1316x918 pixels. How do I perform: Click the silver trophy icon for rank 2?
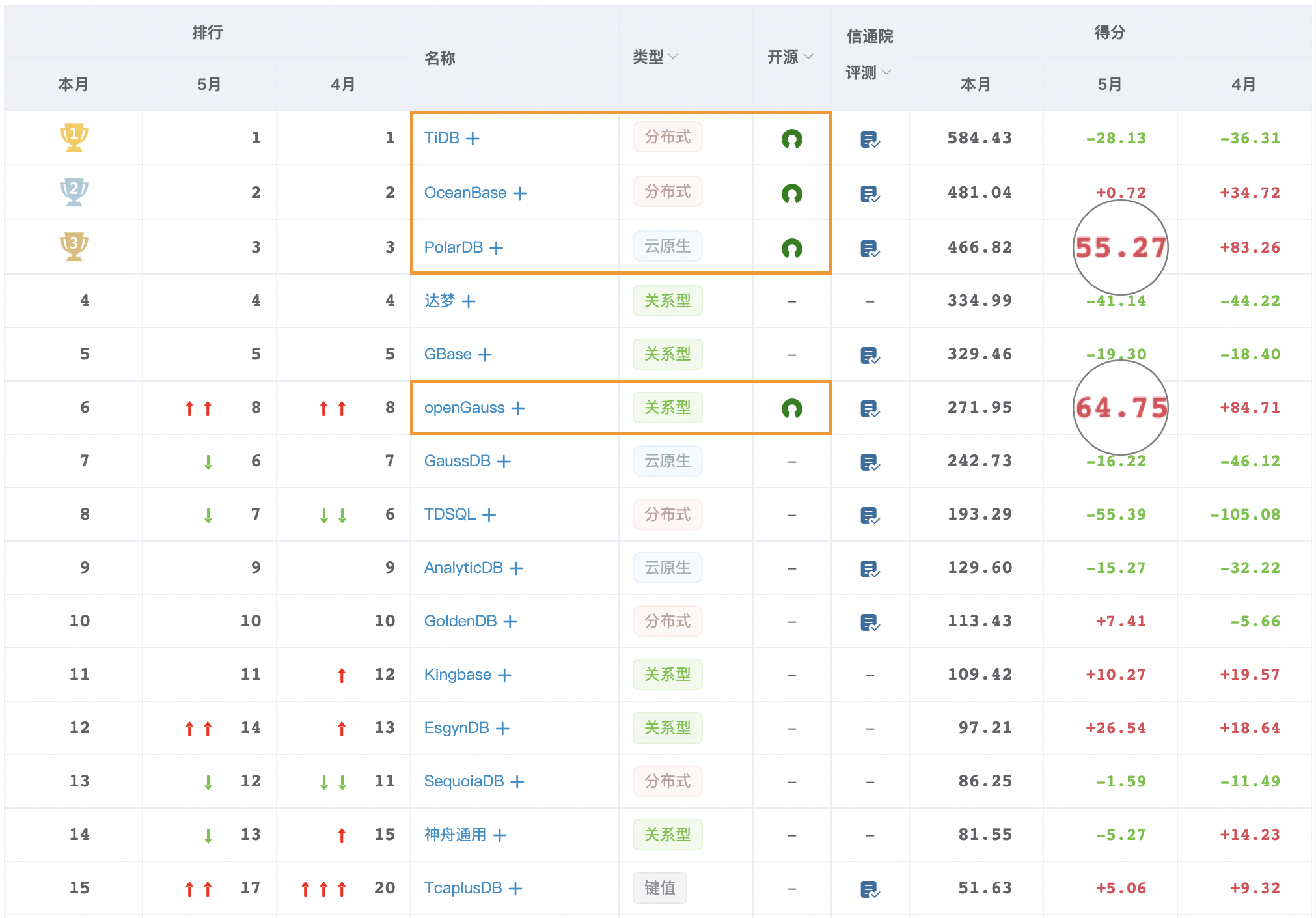point(74,192)
